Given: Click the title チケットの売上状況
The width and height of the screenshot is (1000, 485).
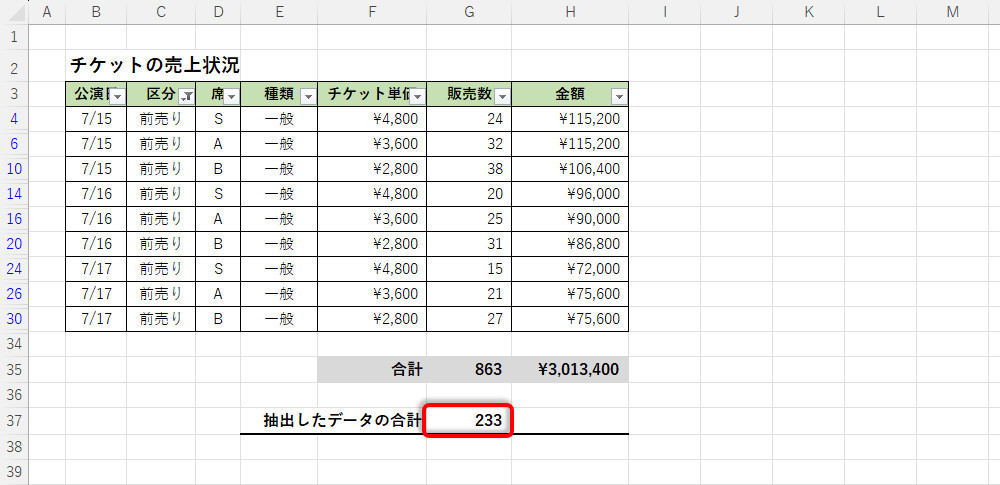Looking at the screenshot, I should click(154, 65).
